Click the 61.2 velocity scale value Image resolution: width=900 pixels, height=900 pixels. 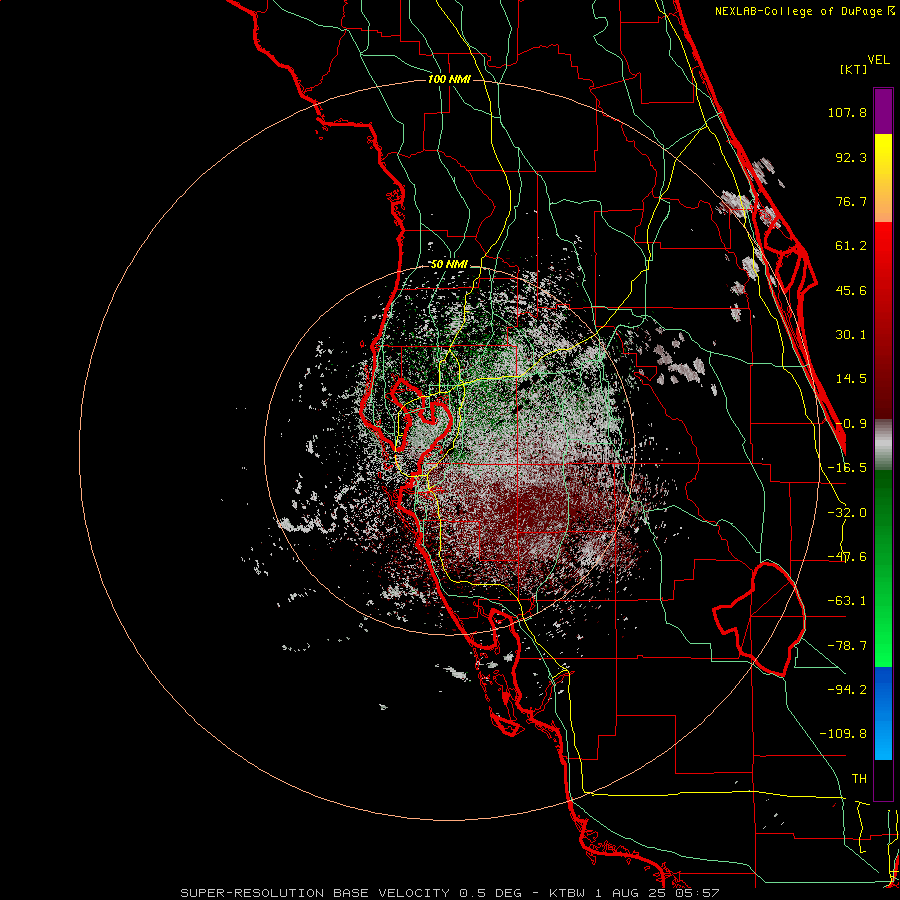pos(851,246)
